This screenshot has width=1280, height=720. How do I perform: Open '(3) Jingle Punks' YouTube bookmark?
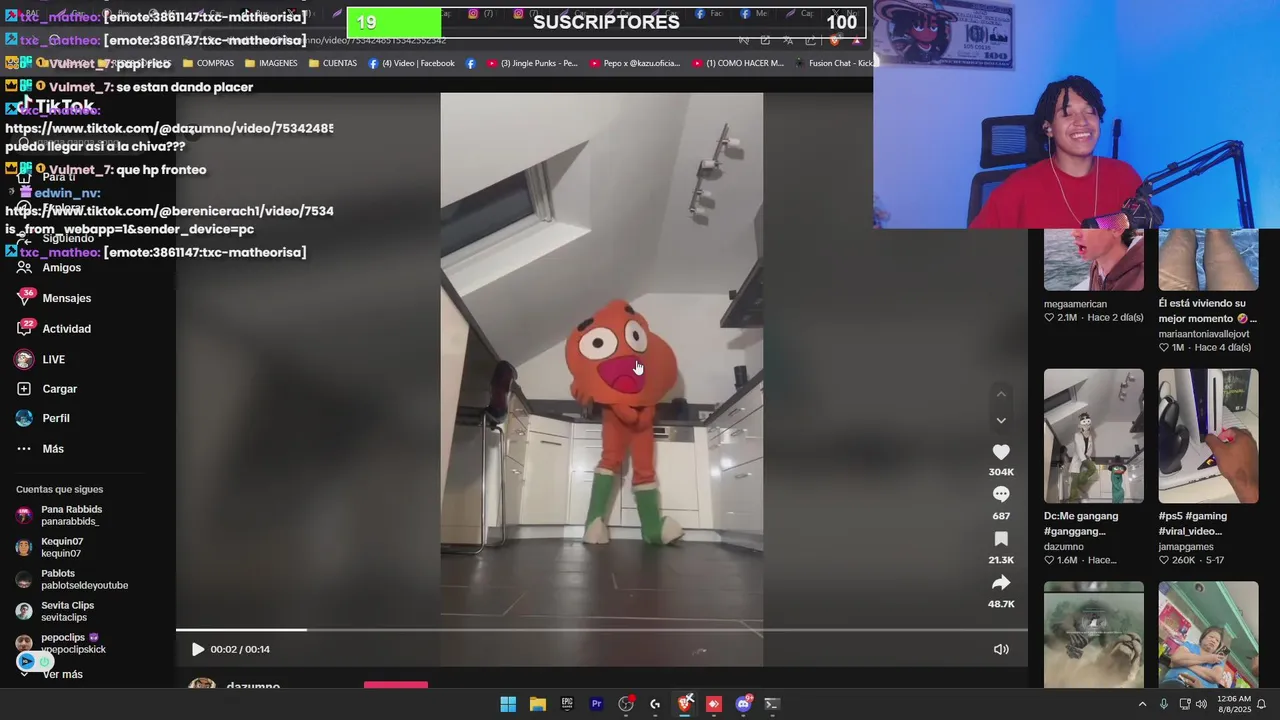click(533, 63)
